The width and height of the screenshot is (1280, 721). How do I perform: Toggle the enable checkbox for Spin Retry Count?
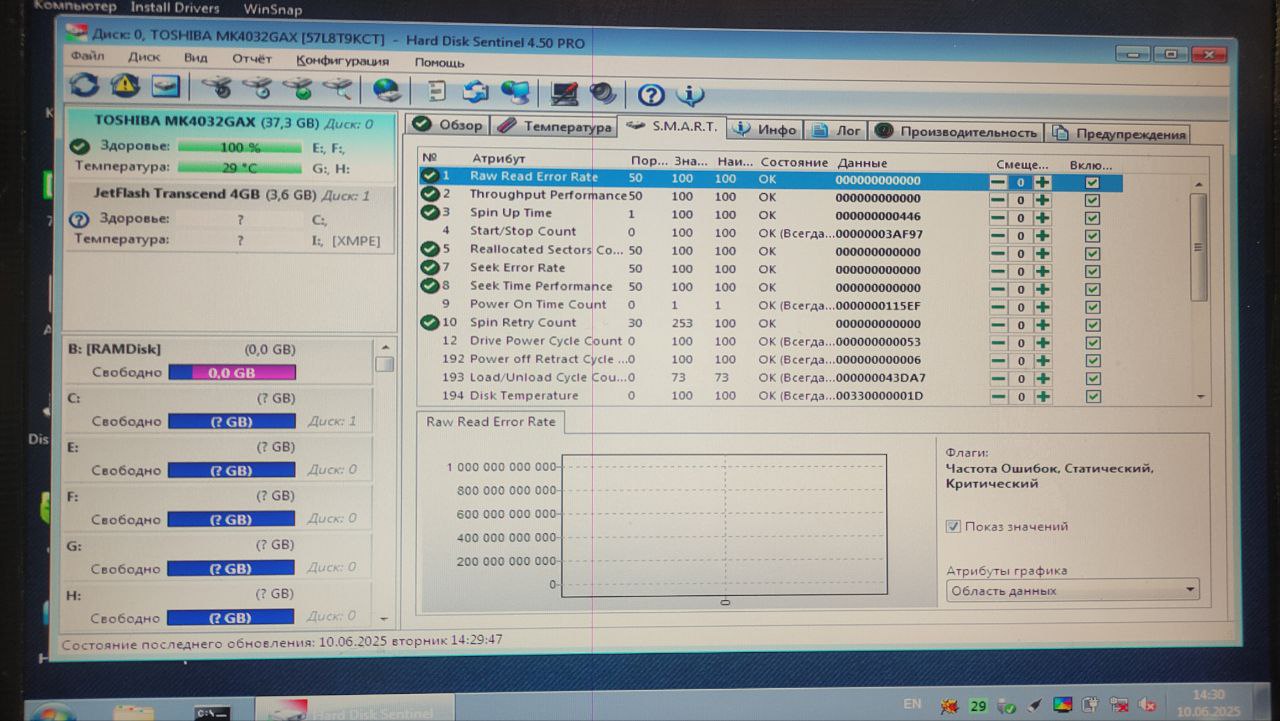click(x=1092, y=325)
